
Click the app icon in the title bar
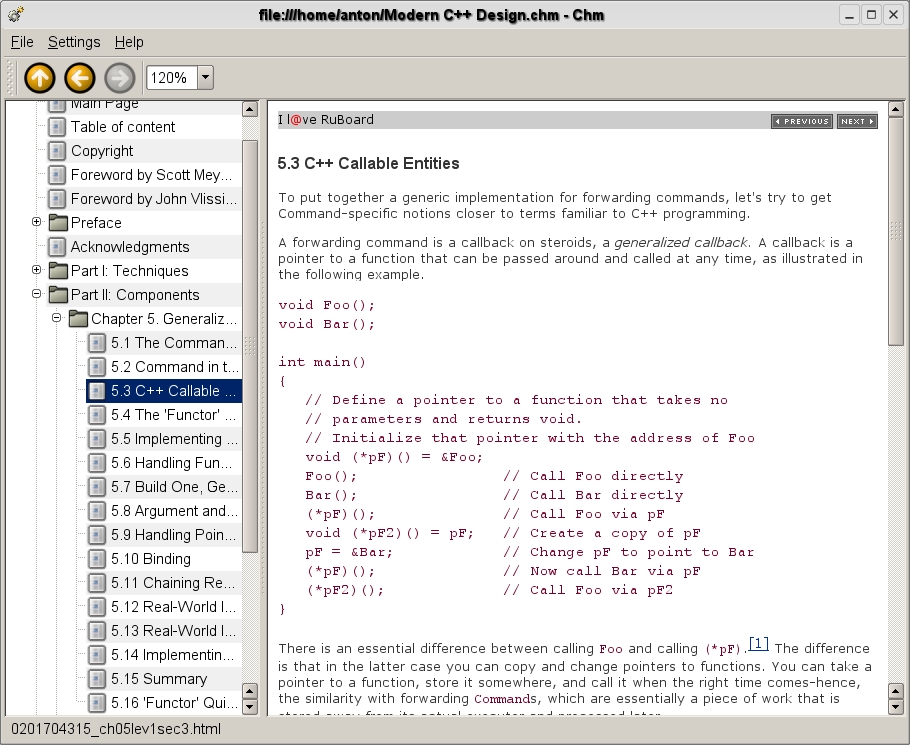16,14
